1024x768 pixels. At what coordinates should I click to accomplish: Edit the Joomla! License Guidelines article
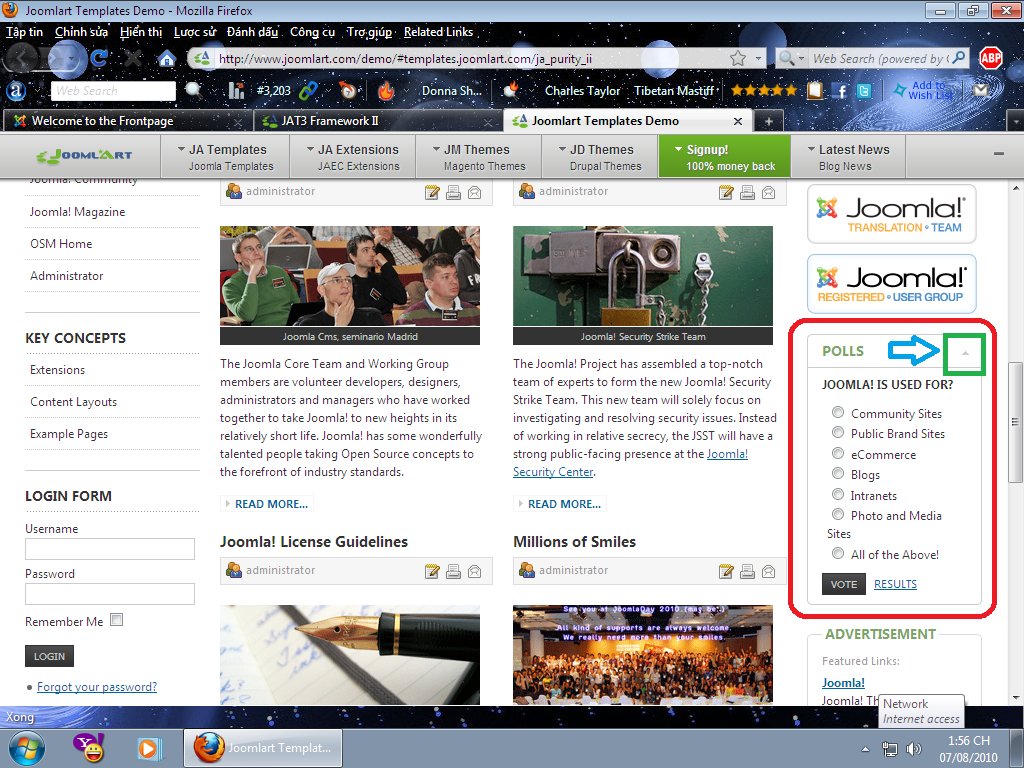[432, 571]
